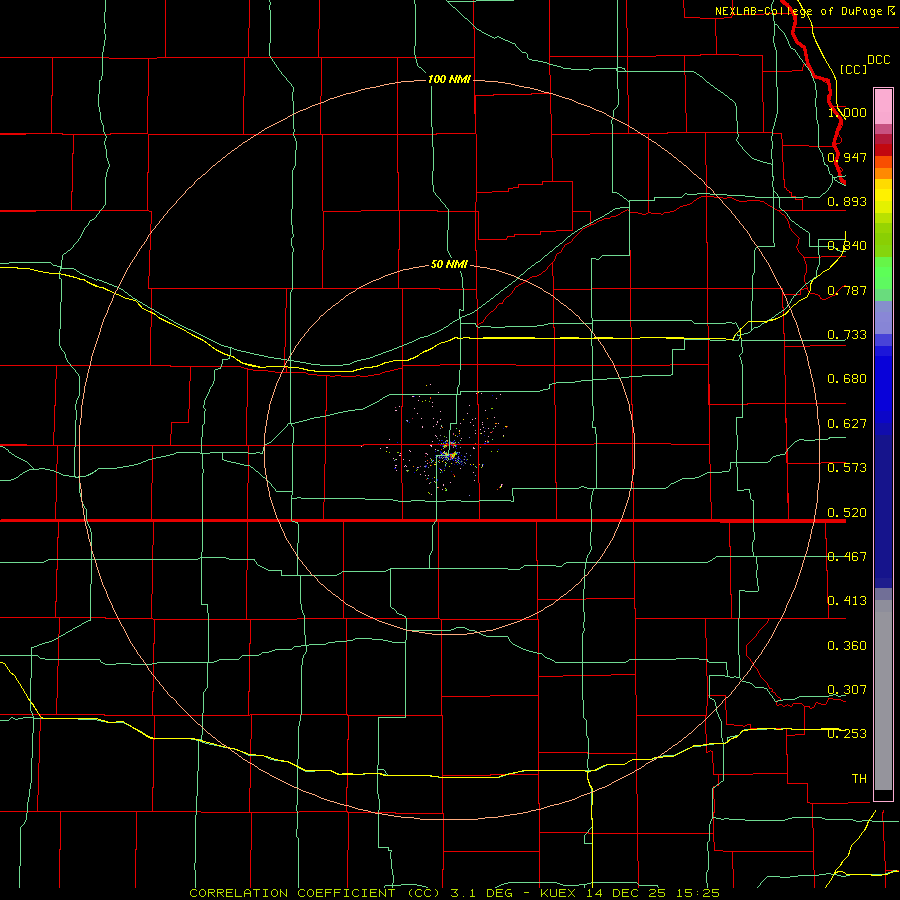Pick the bright green segment of color bar
The image size is (900, 900).
[883, 273]
